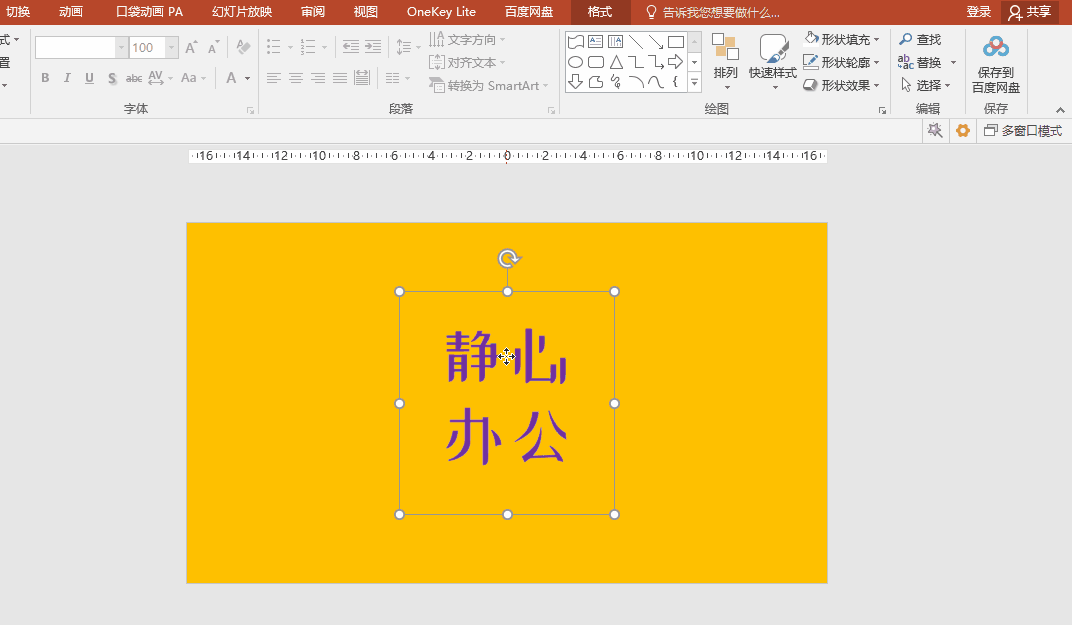Insert a Rectangle shape
This screenshot has width=1072, height=625.
[x=676, y=41]
